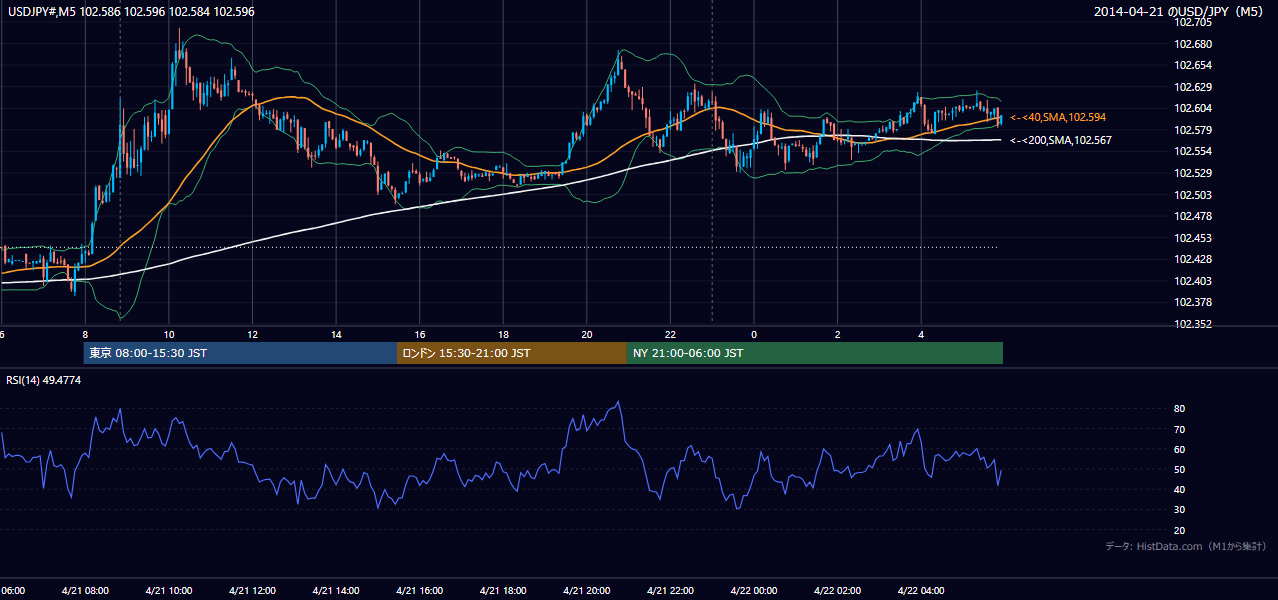This screenshot has width=1278, height=600.
Task: Click the 200 SMA 102.567 label
Action: (1060, 140)
